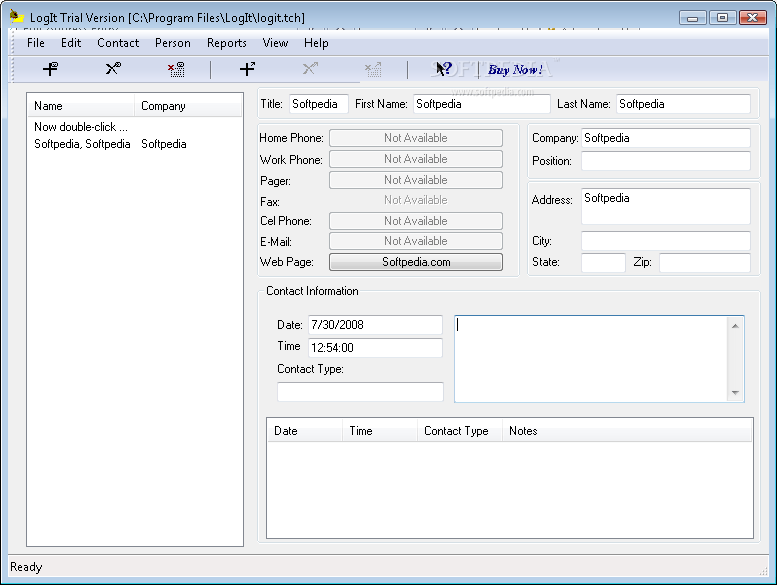Open the Contact menu
777x585 pixels.
(x=118, y=43)
